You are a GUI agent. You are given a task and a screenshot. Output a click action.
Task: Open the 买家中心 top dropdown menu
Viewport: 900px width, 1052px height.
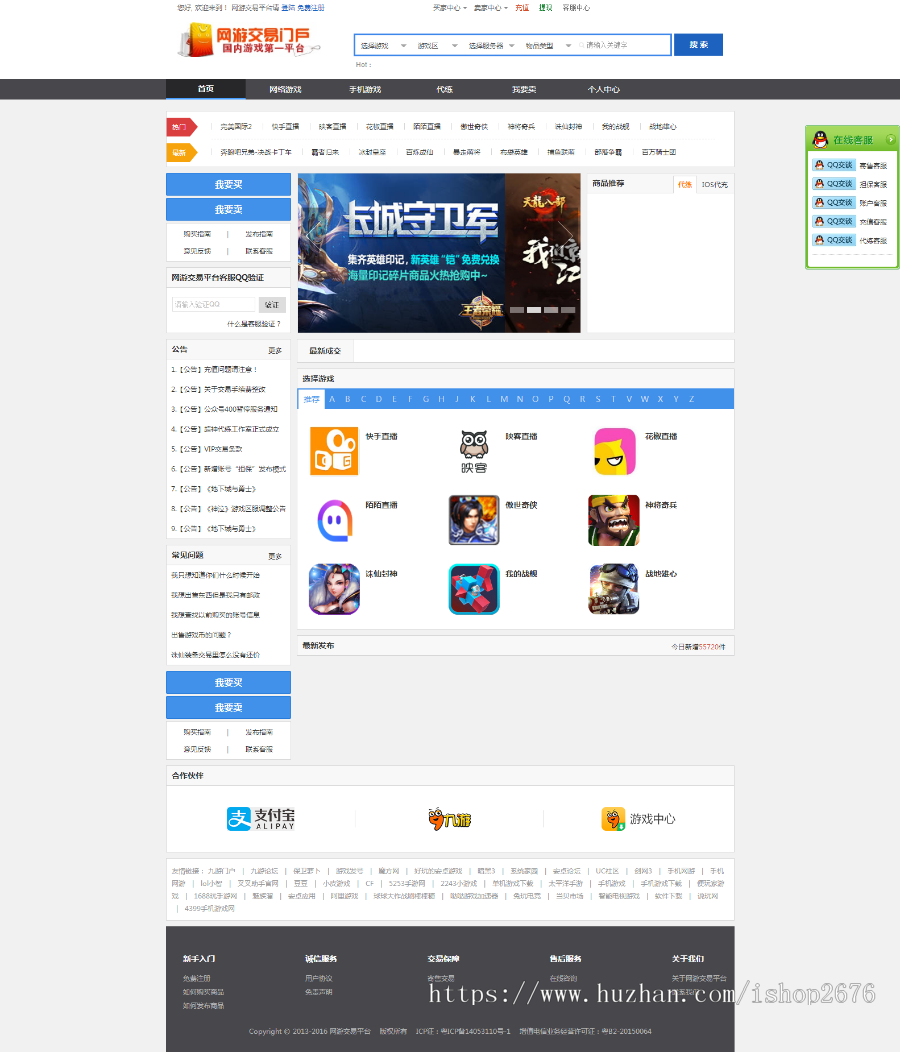[x=450, y=8]
